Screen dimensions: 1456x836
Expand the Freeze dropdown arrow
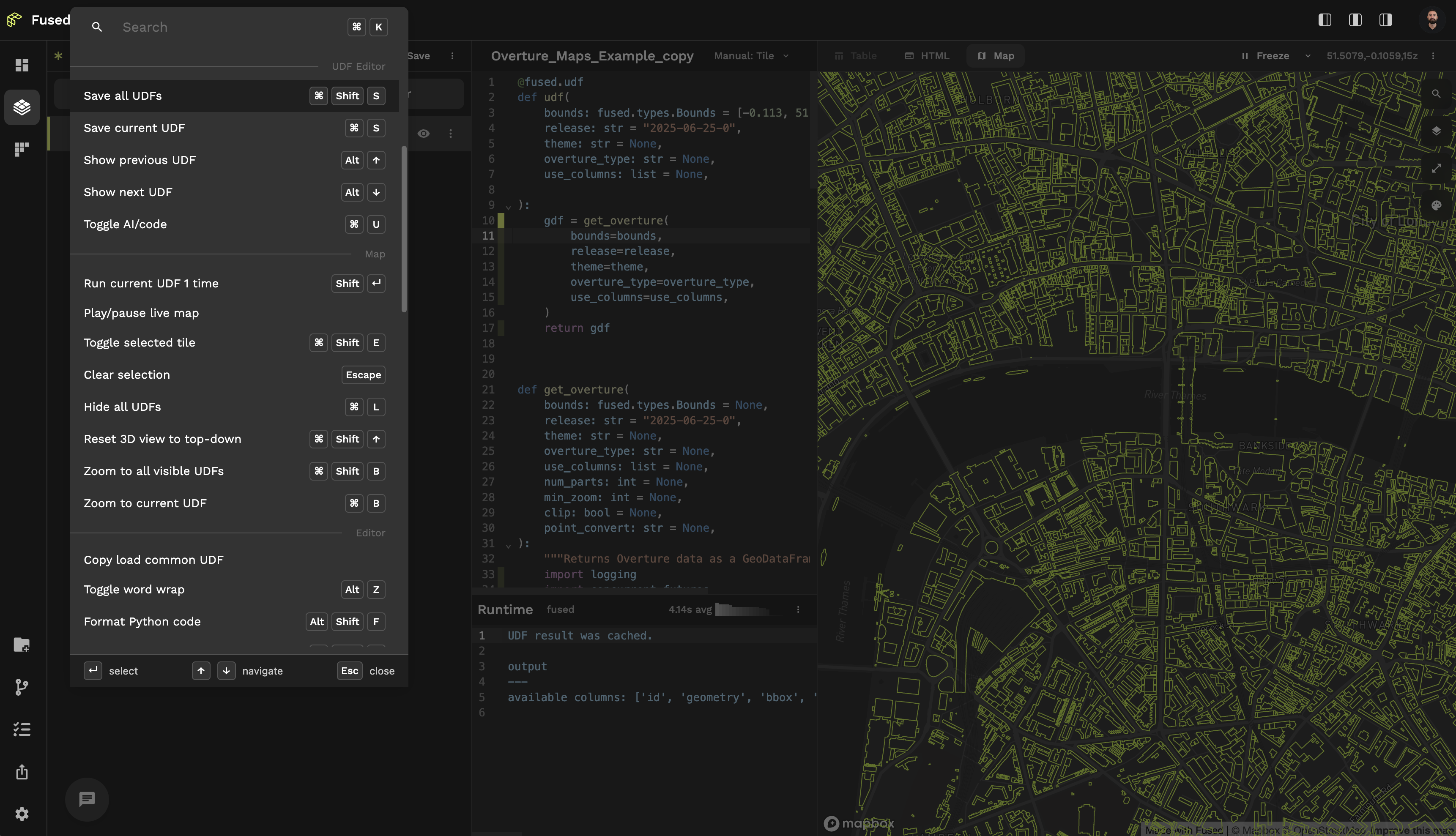[x=1308, y=56]
